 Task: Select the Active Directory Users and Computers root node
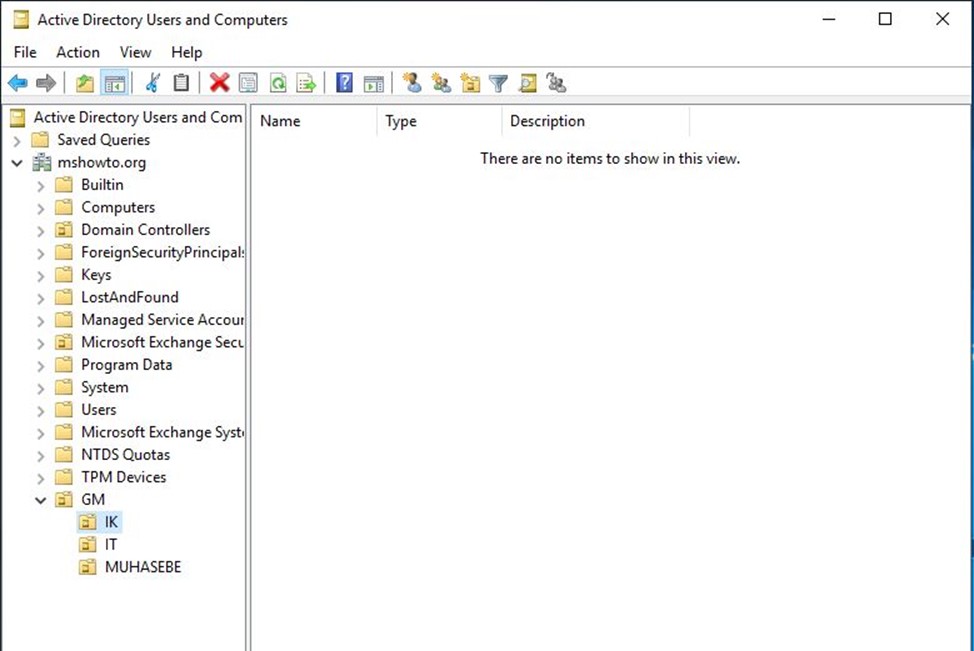tap(137, 117)
